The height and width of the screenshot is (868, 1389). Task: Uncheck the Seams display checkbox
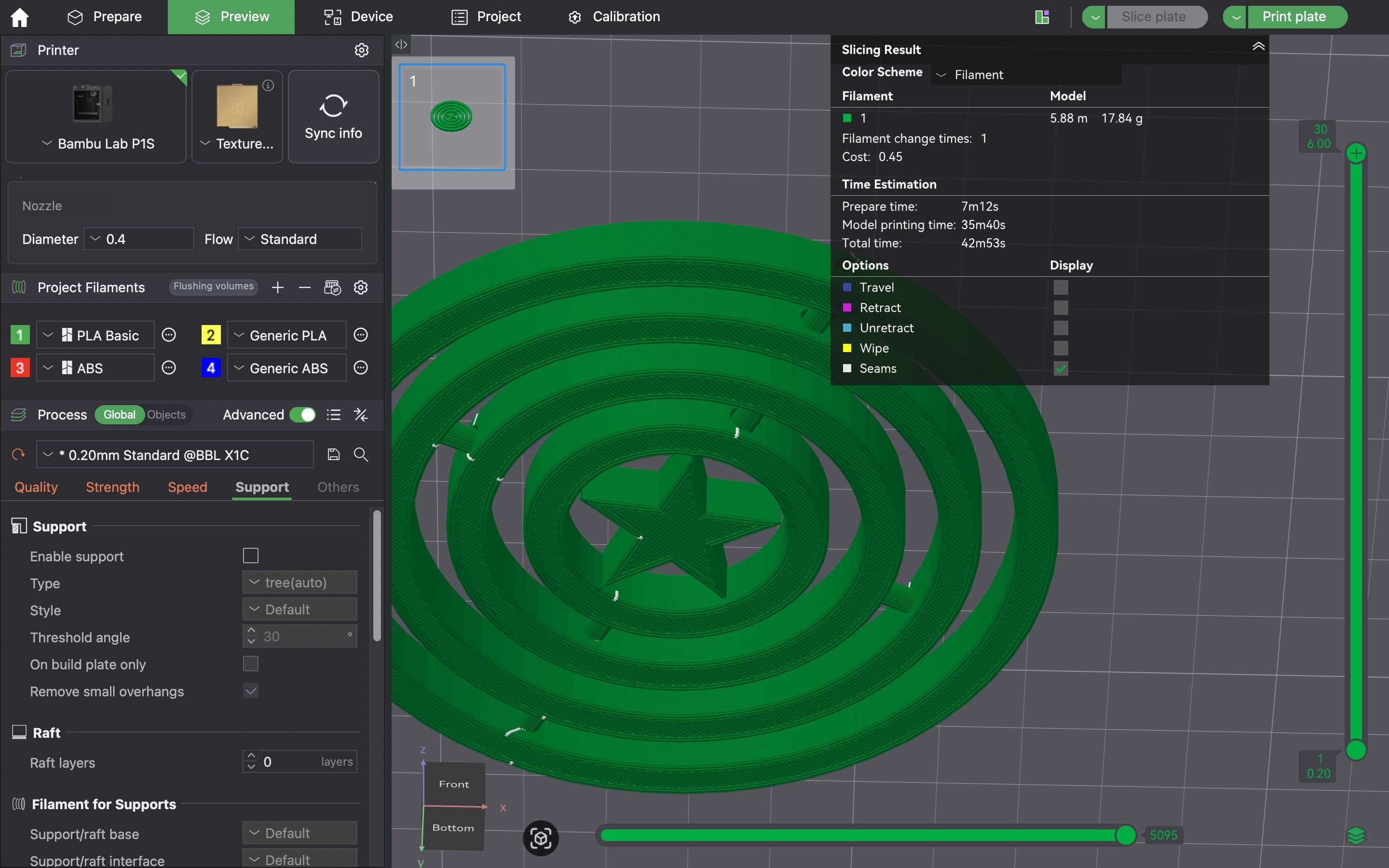(x=1061, y=368)
